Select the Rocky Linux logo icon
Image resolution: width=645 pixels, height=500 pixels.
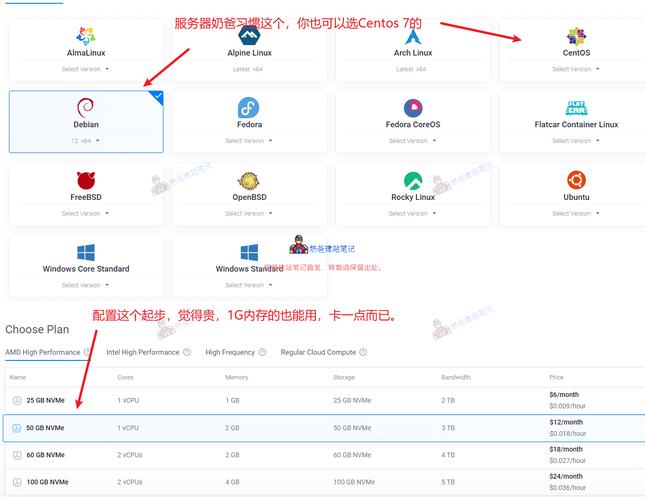pyautogui.click(x=413, y=181)
